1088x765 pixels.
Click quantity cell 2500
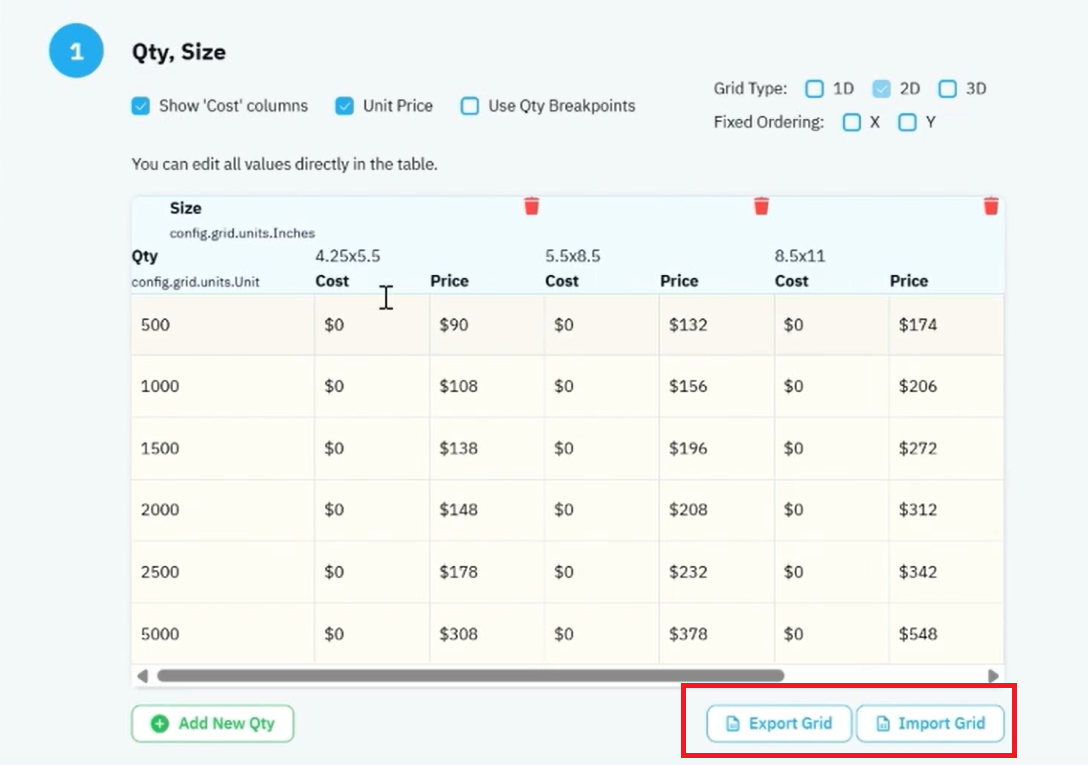click(x=223, y=572)
